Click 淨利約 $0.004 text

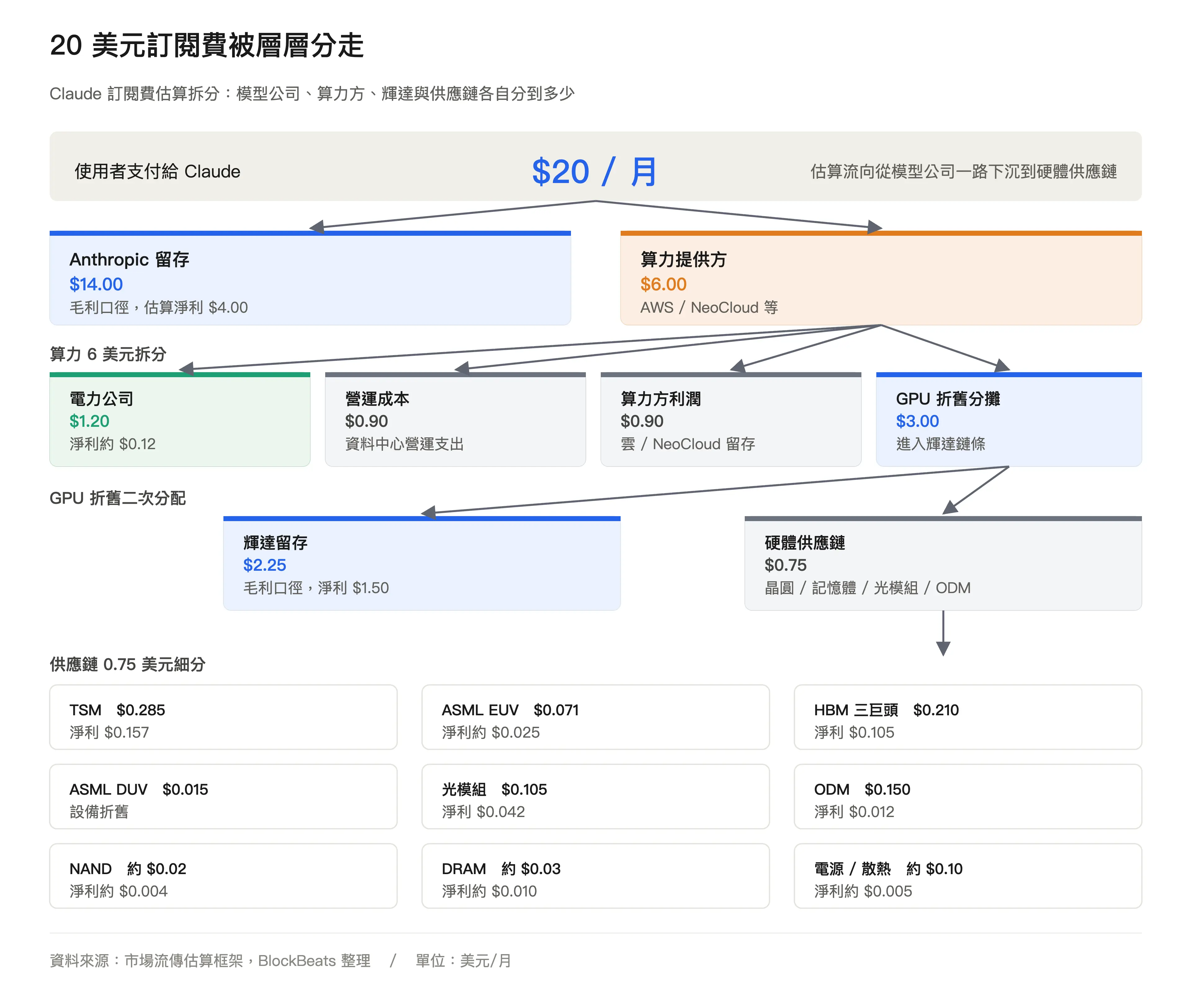click(119, 891)
